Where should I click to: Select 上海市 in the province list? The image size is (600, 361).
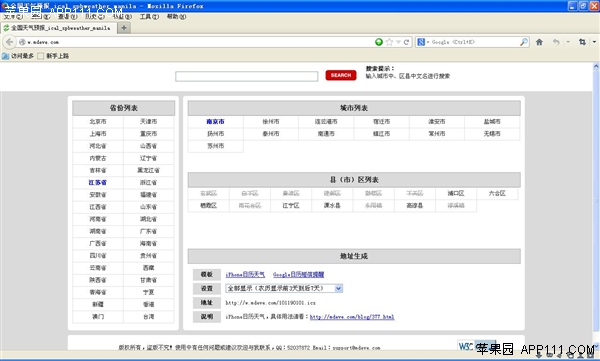[98, 134]
